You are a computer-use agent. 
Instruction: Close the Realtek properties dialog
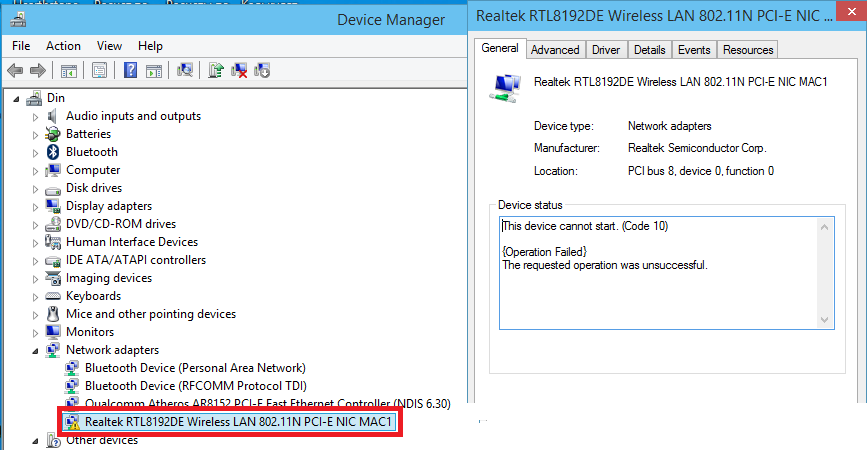coord(851,12)
